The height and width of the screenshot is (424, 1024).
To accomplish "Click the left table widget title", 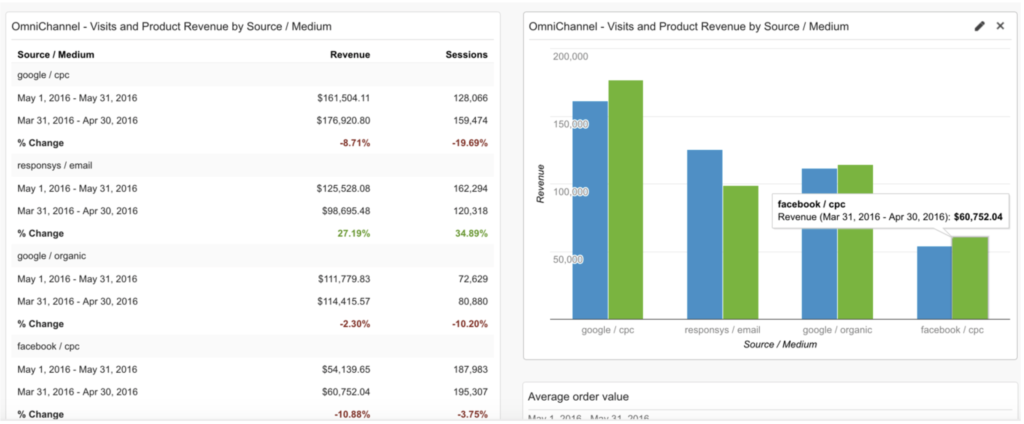I will pyautogui.click(x=171, y=26).
